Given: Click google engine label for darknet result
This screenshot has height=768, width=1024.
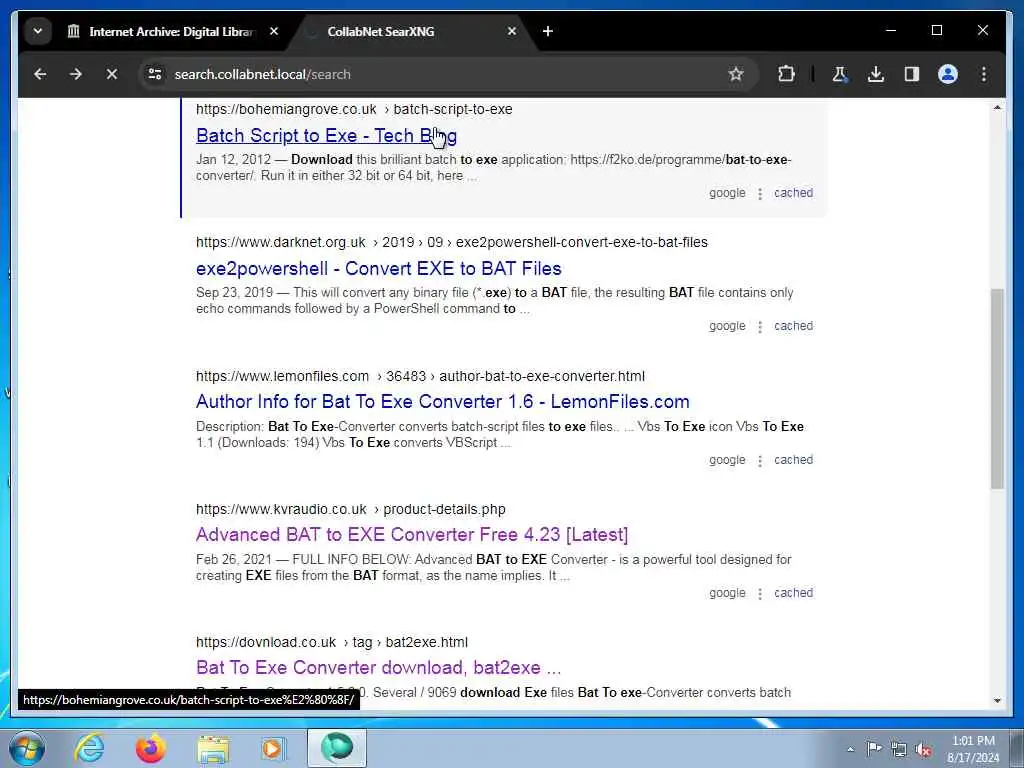Looking at the screenshot, I should coord(728,327).
